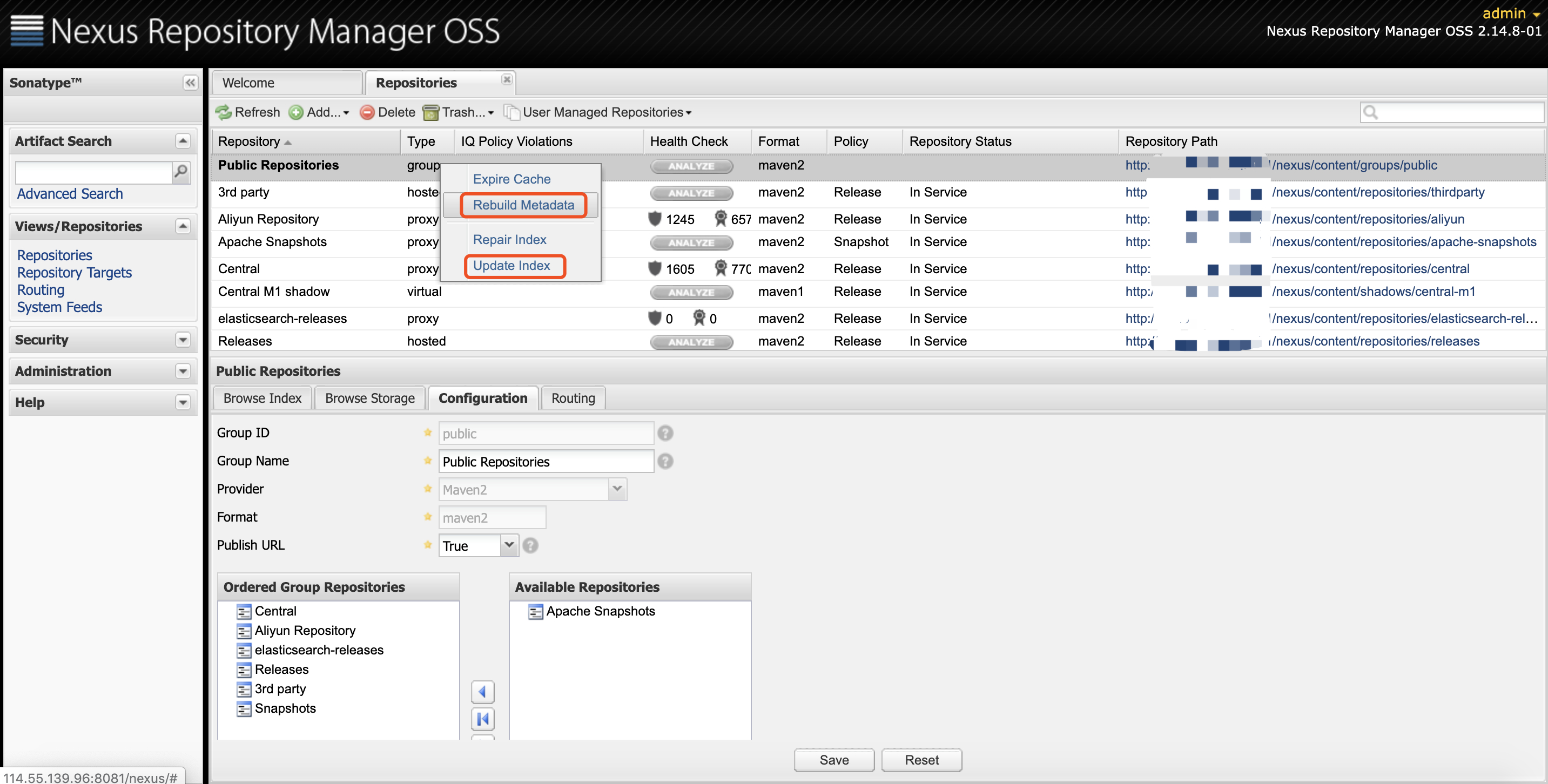Click security shield icon in Aliyun row
Screen dimensions: 1548x784
[x=655, y=219]
